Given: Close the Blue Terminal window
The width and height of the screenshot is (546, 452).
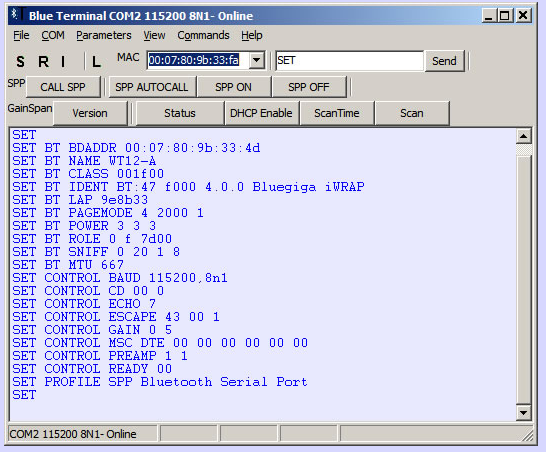Looking at the screenshot, I should click(523, 15).
